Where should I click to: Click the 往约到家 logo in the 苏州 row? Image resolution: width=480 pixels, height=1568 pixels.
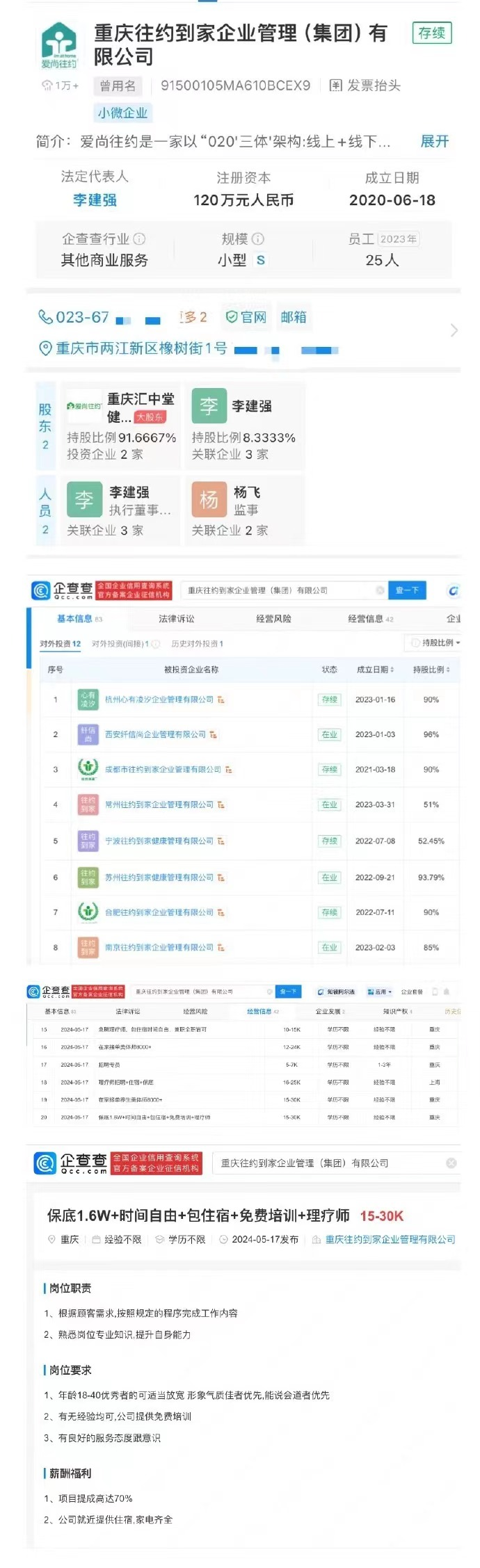88,878
